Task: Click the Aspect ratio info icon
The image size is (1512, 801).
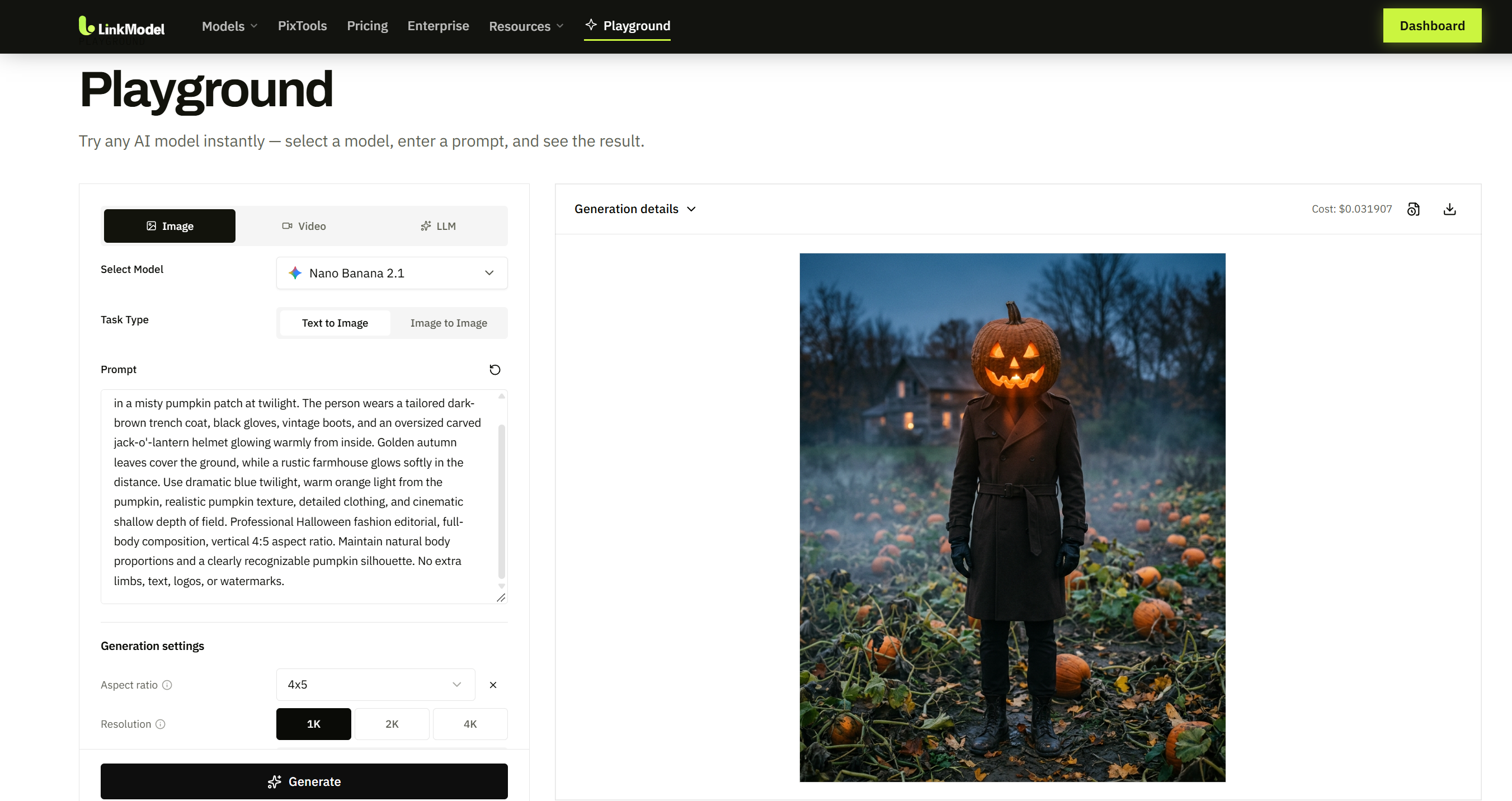Action: pyautogui.click(x=167, y=685)
